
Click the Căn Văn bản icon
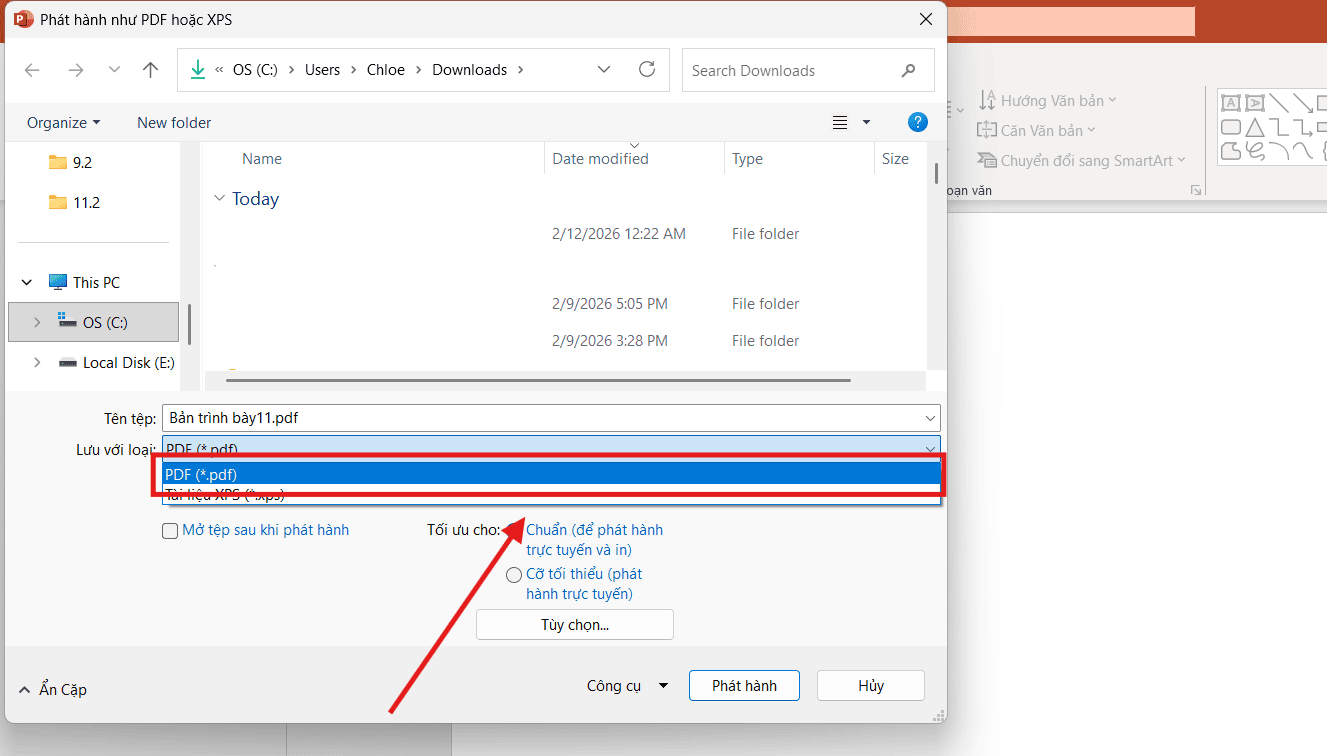pos(989,129)
